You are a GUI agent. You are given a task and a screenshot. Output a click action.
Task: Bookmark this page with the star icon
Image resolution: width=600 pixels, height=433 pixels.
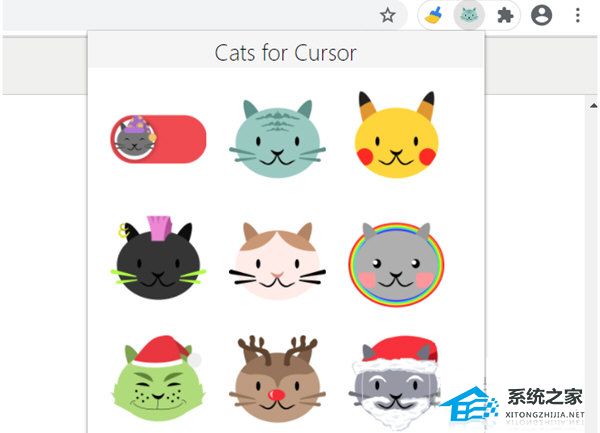coord(388,16)
